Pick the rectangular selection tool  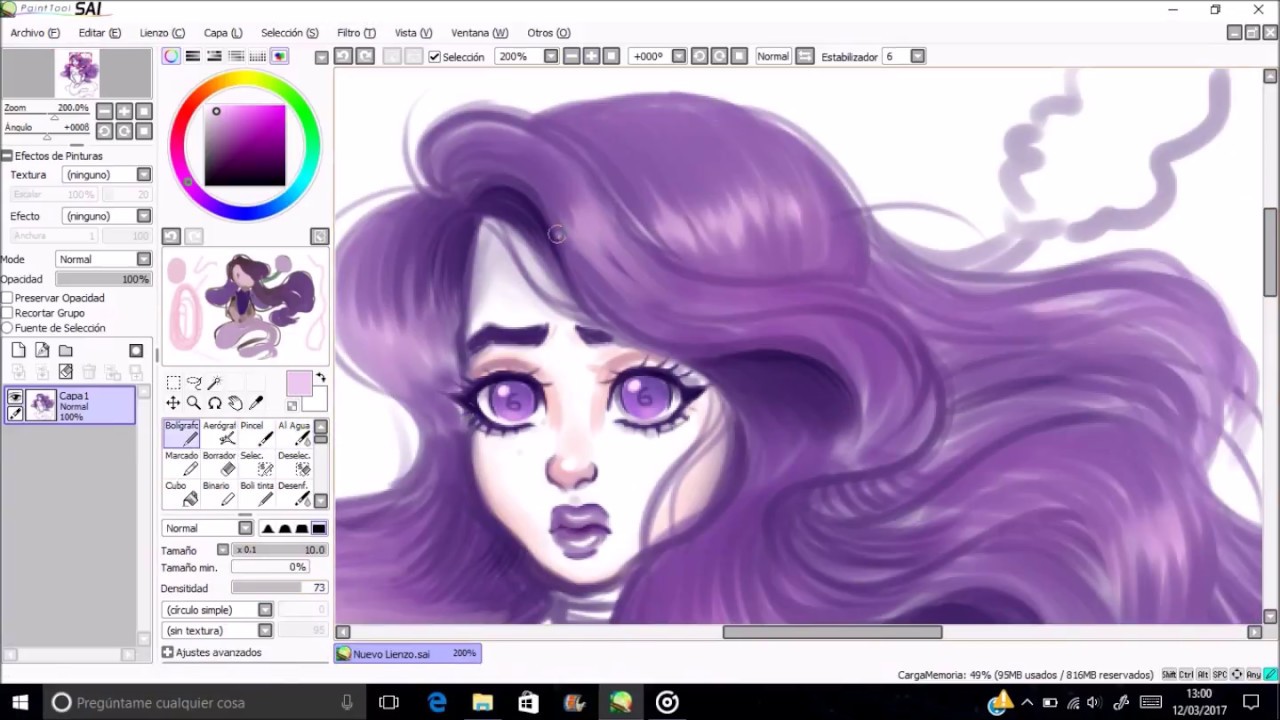173,382
